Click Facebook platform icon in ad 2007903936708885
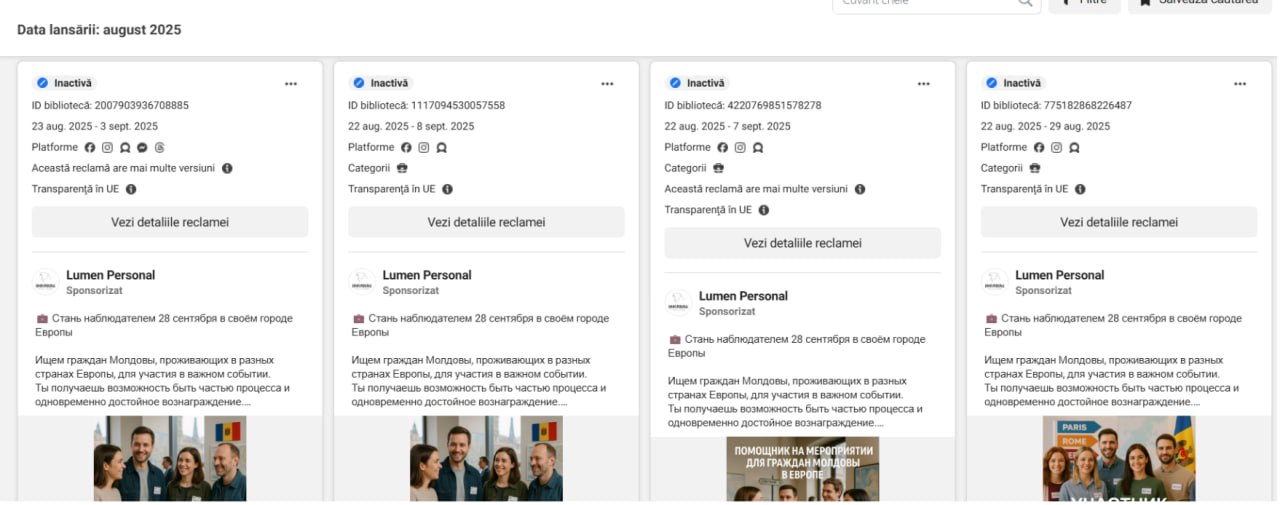 90,147
